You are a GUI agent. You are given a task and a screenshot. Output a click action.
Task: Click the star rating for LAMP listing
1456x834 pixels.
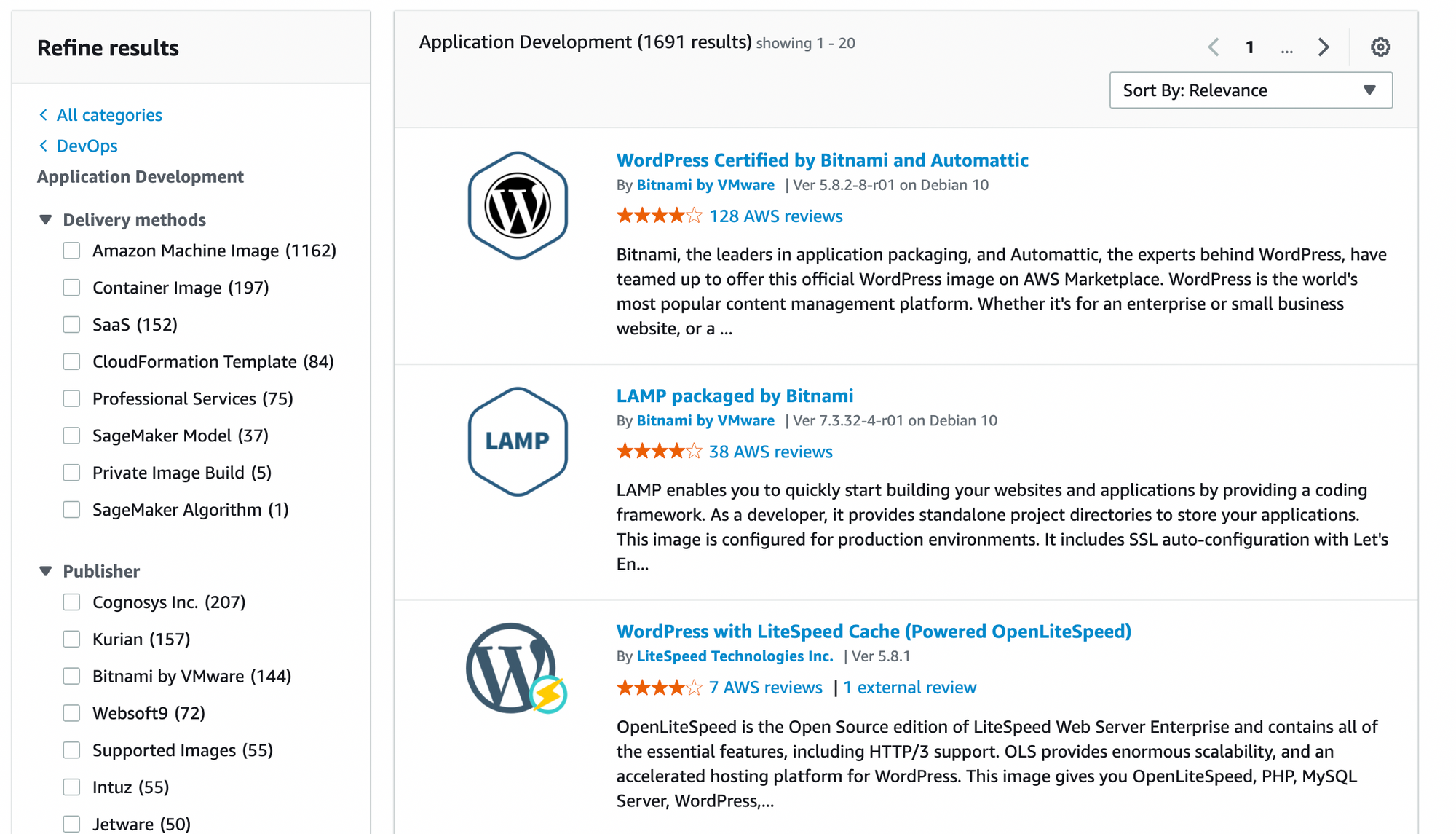659,452
